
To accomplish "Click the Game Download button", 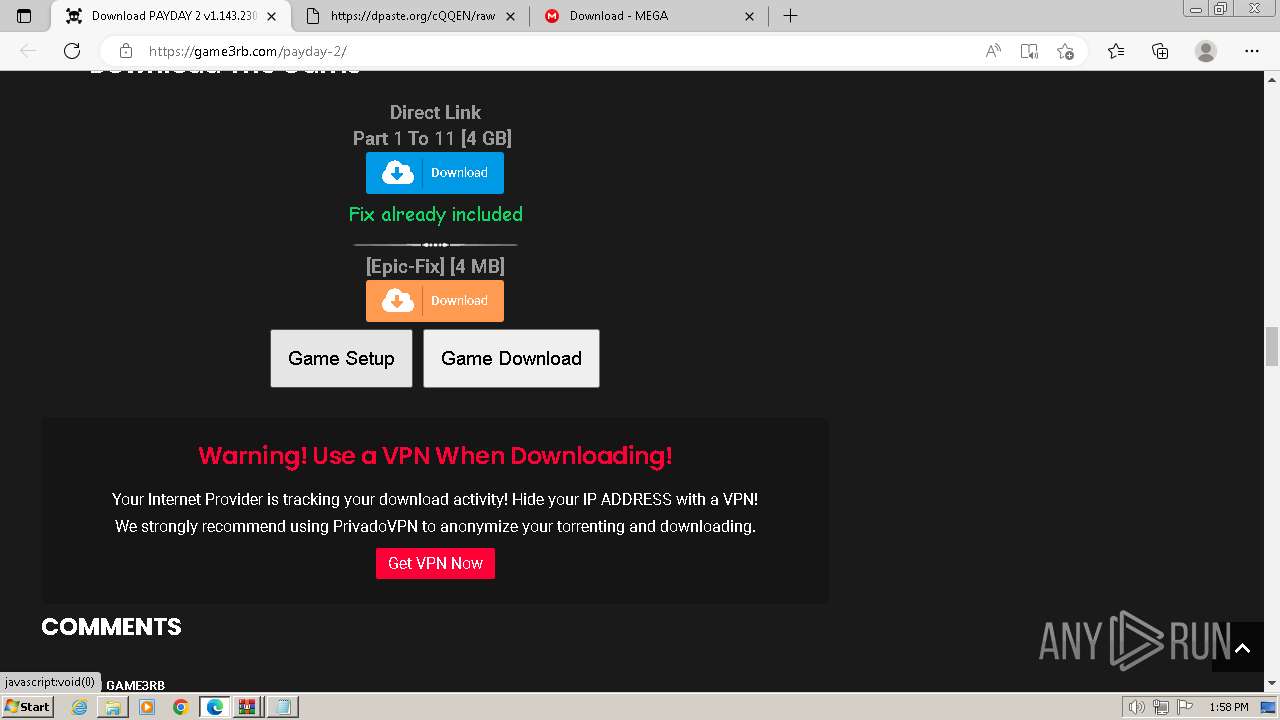I will pos(511,358).
